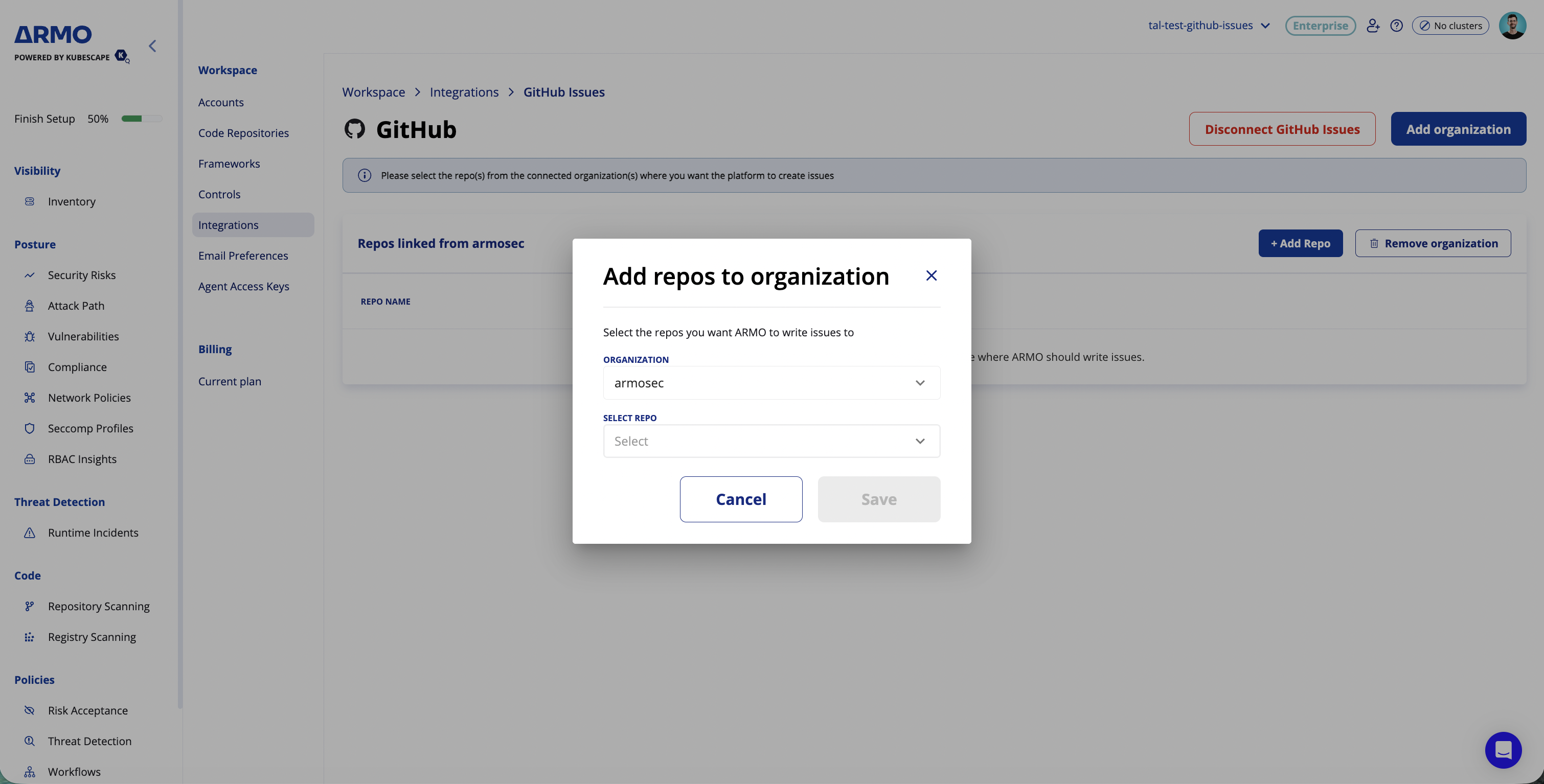Close the Add repos dialog
Screen dimensions: 1544x784
931,275
